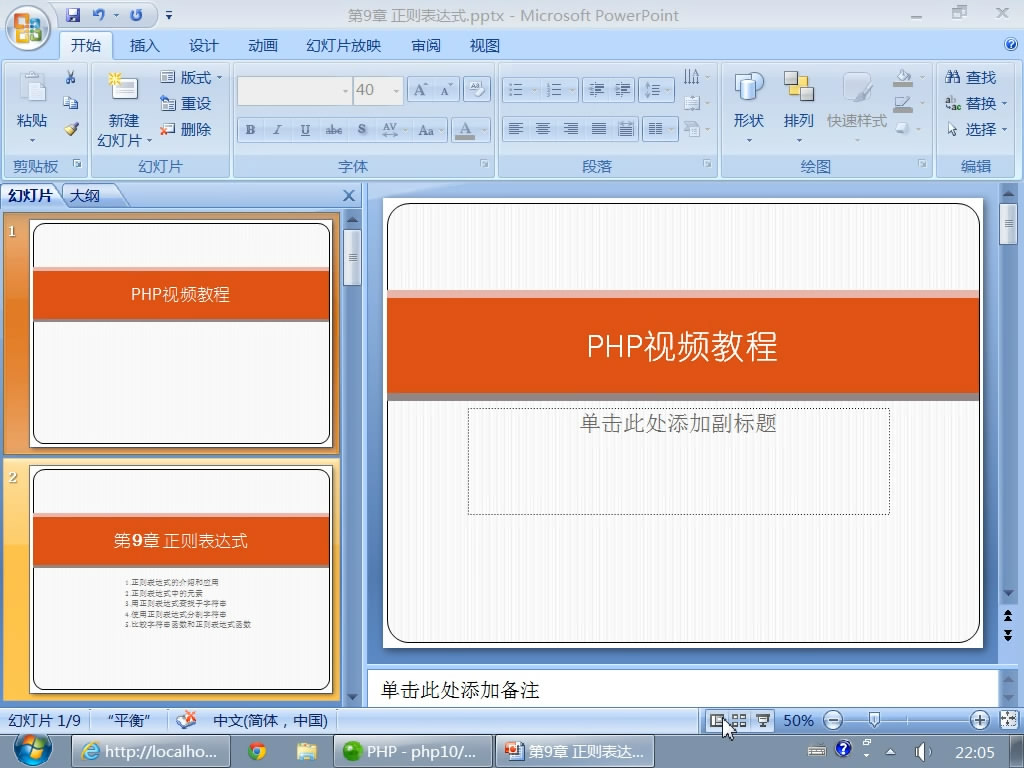The height and width of the screenshot is (768, 1024).
Task: Open the font size dropdown showing 40
Action: [x=396, y=91]
